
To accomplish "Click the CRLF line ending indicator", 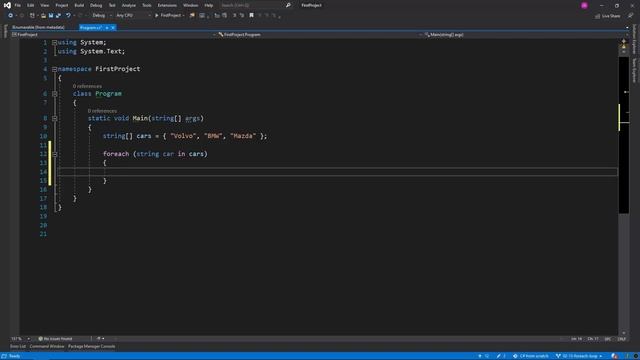I will (622, 339).
